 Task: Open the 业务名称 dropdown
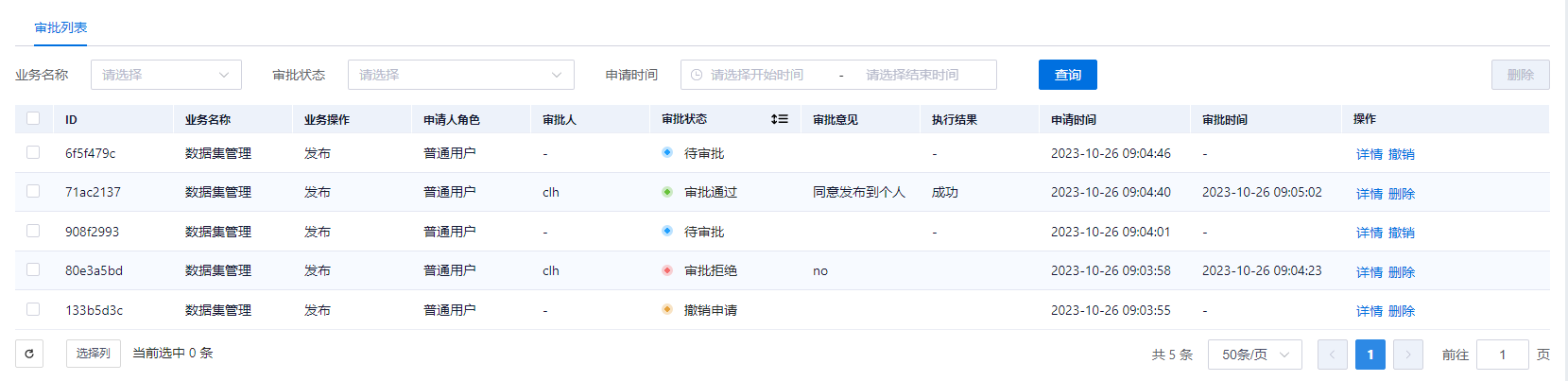point(165,75)
